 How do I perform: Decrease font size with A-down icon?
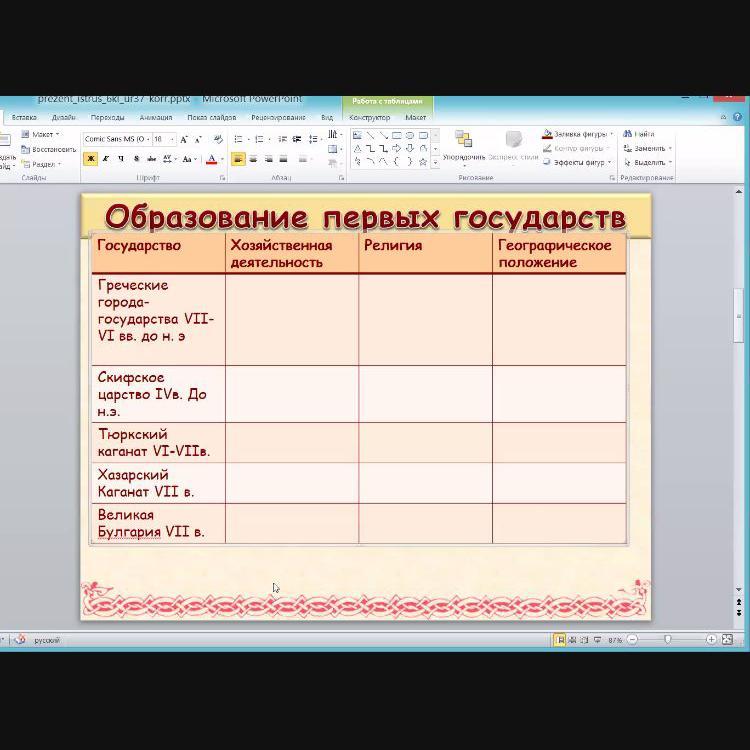[198, 139]
